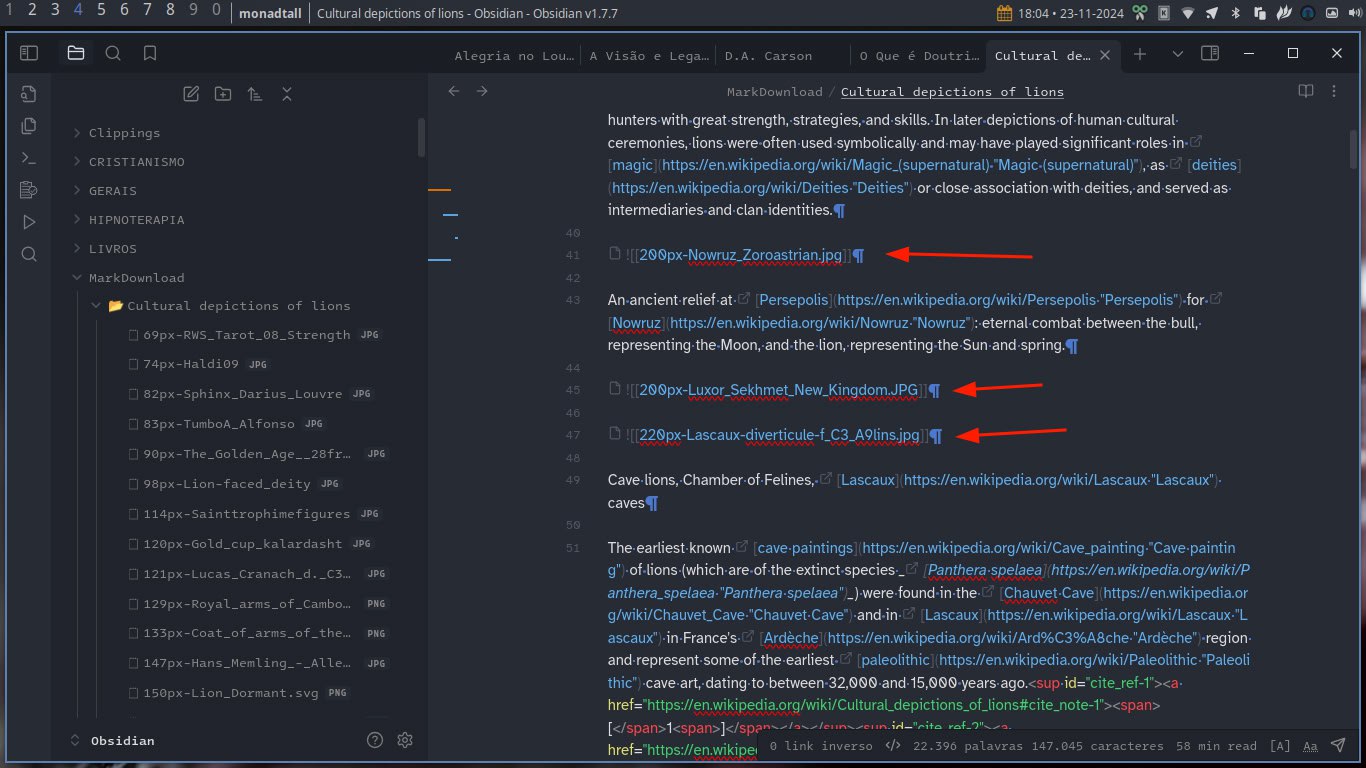The height and width of the screenshot is (768, 1366).
Task: Click the file-search icon at top of ribbon
Action: pyautogui.click(x=28, y=94)
